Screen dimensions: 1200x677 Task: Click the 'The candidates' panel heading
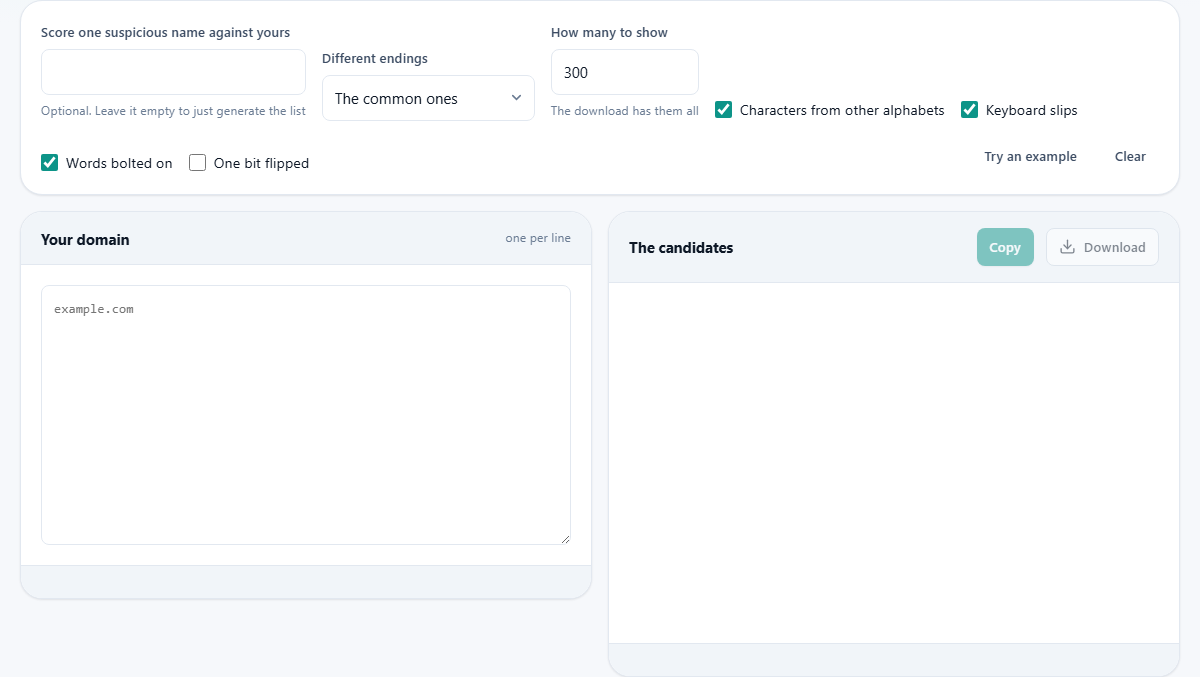[681, 248]
